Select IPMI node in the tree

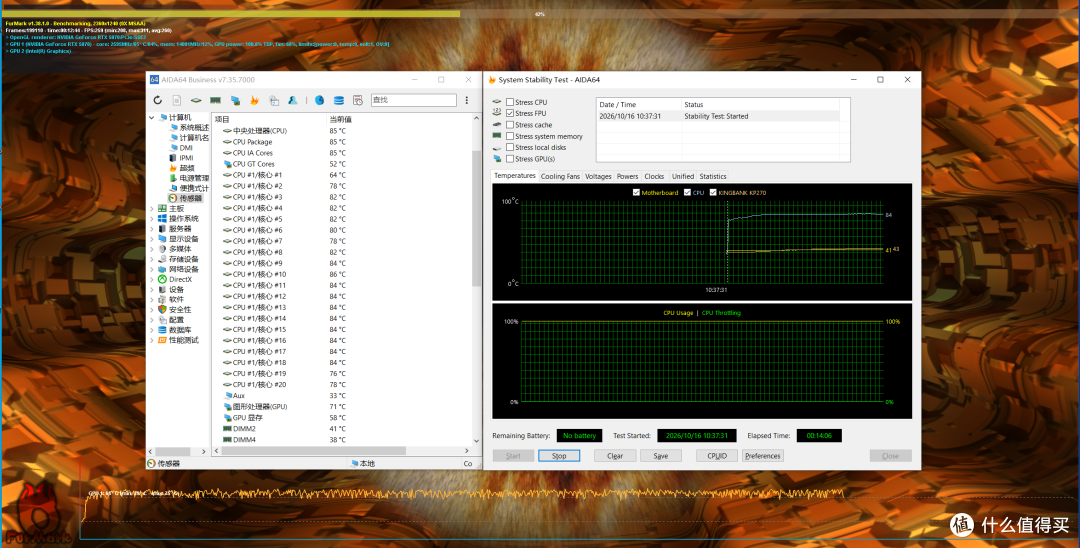pos(180,158)
